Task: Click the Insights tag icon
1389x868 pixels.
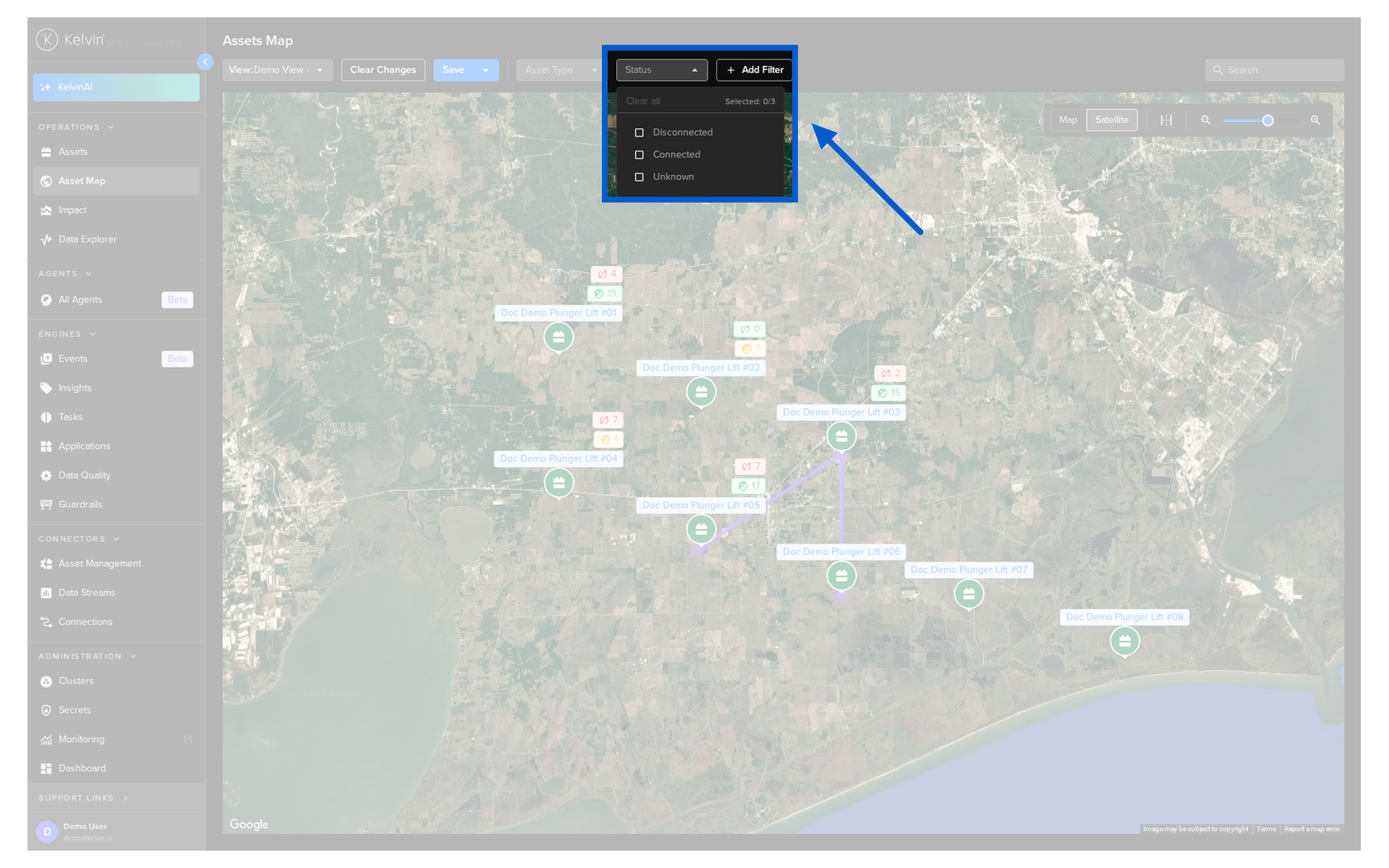Action: pos(46,388)
